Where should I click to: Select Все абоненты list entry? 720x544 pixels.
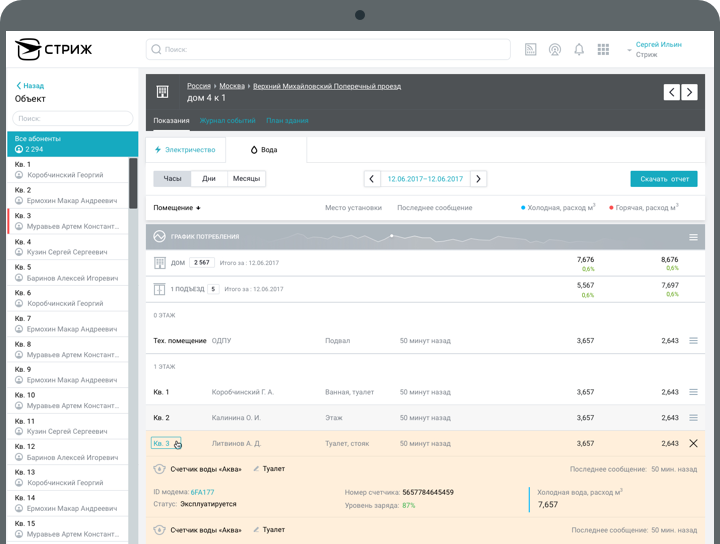point(73,144)
